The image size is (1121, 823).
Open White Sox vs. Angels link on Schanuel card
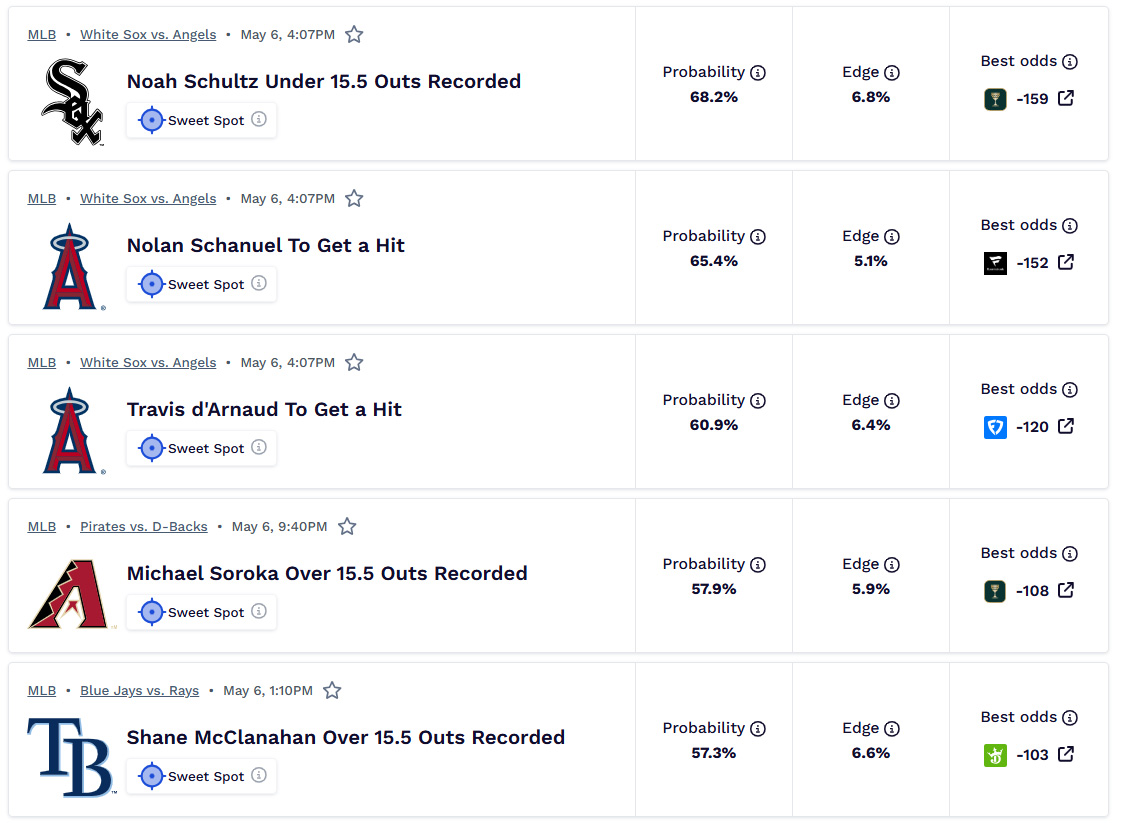pyautogui.click(x=148, y=198)
